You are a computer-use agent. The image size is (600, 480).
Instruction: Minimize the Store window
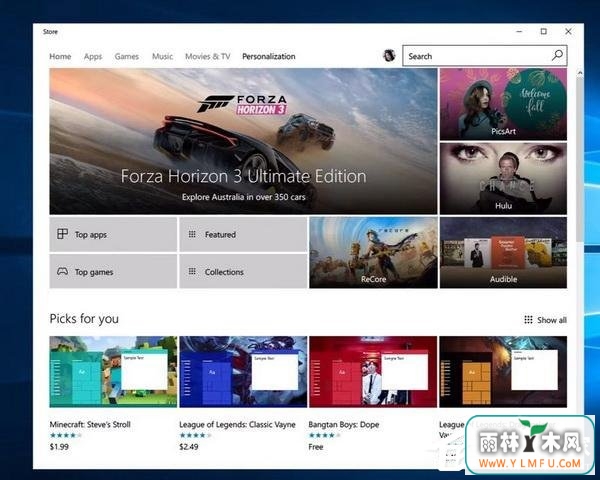519,31
